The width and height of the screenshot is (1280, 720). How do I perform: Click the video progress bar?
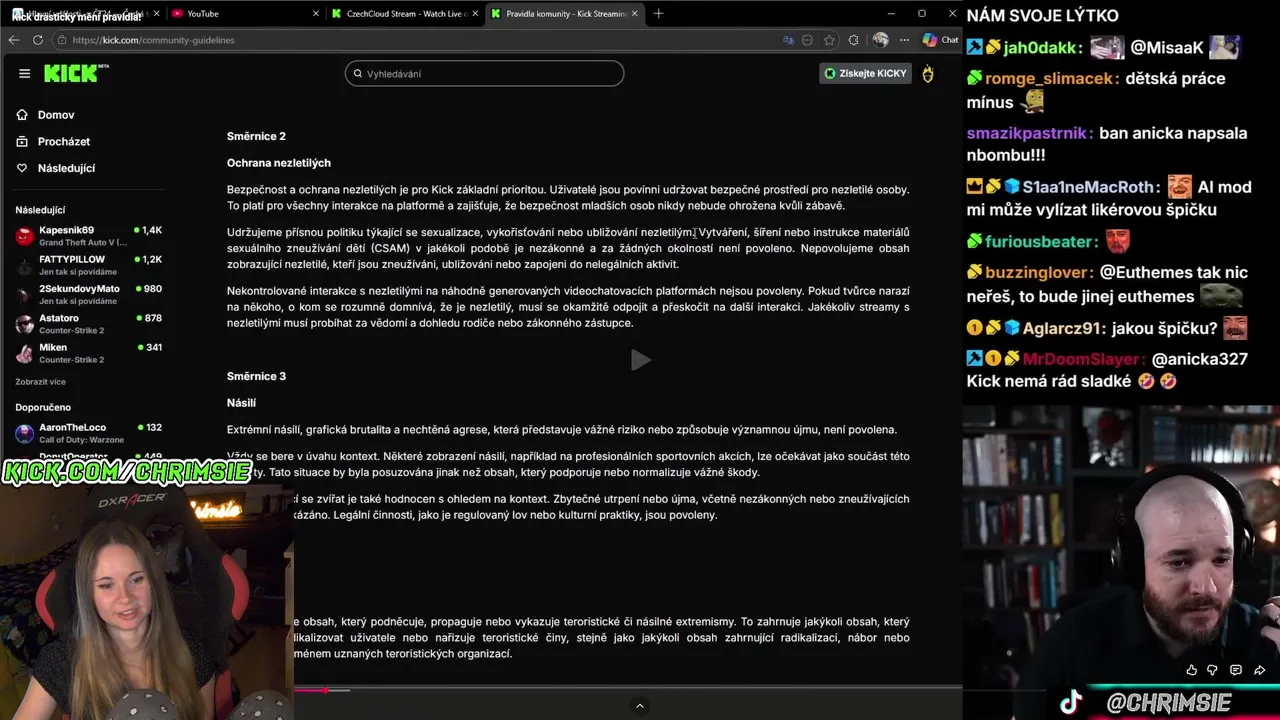click(628, 690)
